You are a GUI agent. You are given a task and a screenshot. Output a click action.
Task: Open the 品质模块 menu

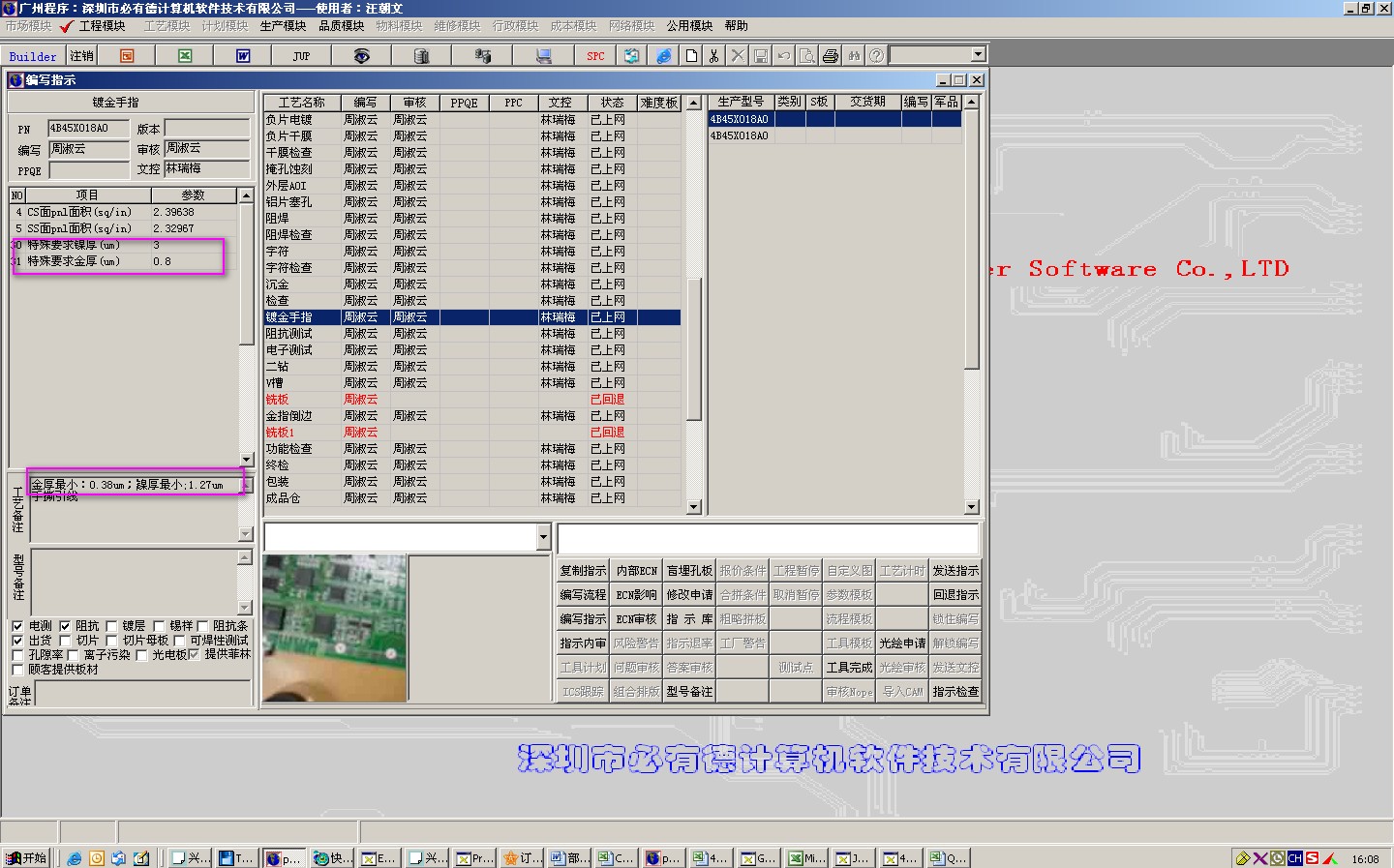pyautogui.click(x=342, y=26)
